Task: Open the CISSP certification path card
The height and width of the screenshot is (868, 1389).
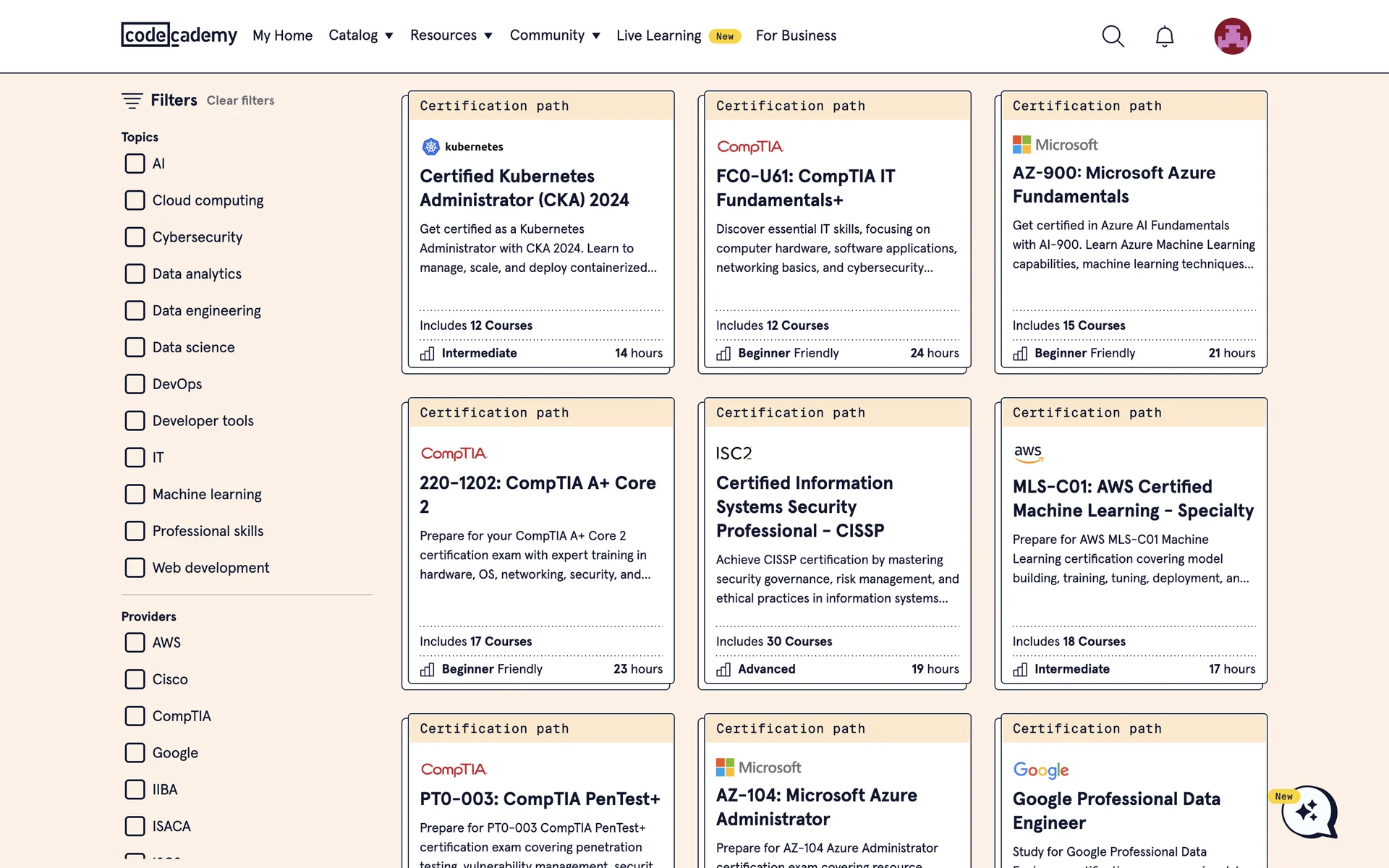Action: pos(804,506)
